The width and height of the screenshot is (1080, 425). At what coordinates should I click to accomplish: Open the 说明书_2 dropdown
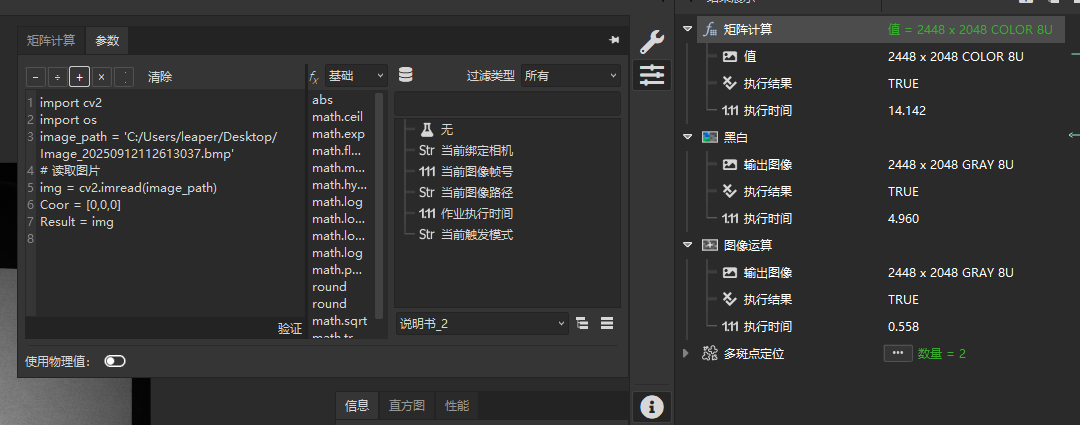pos(482,323)
